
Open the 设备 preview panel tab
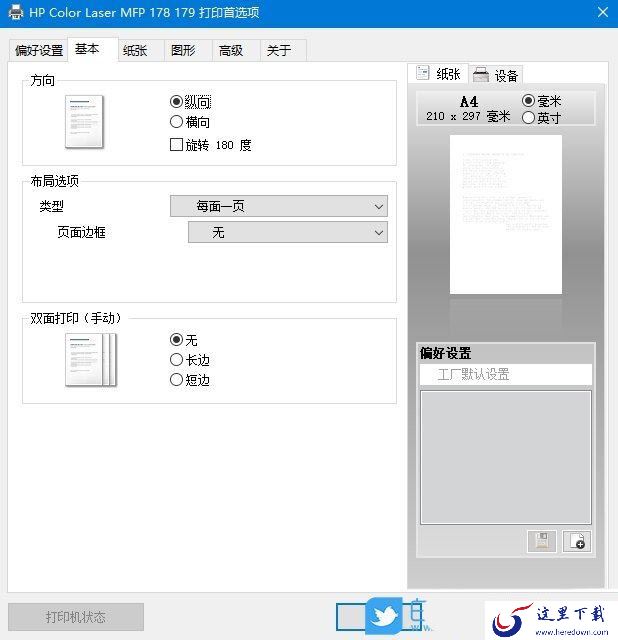tap(496, 75)
